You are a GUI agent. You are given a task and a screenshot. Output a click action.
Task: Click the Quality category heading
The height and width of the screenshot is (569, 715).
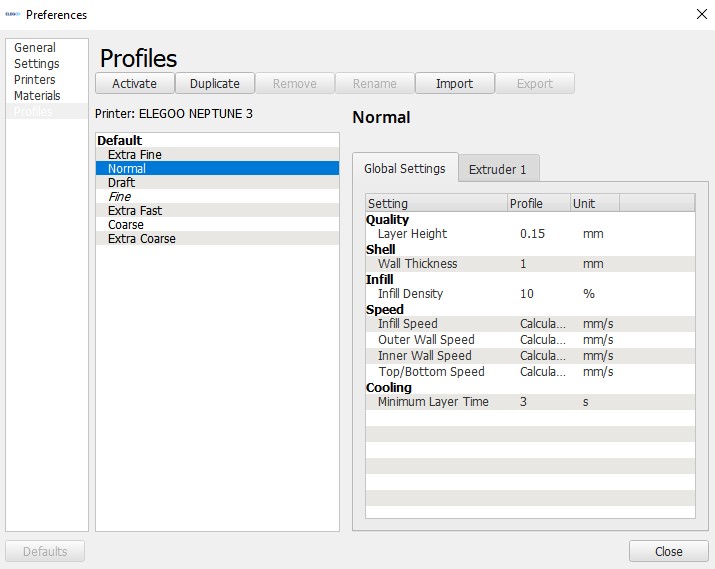pos(388,219)
